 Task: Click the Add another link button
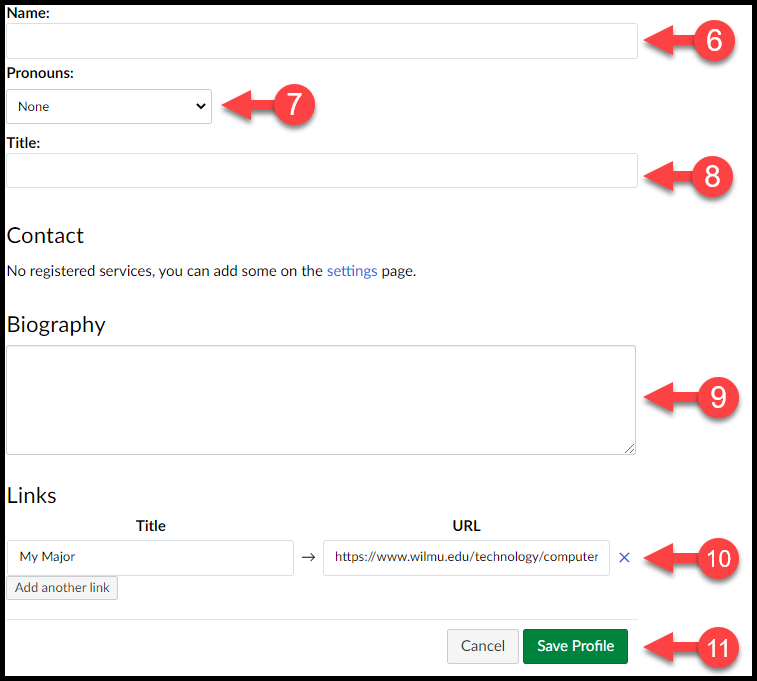click(62, 587)
